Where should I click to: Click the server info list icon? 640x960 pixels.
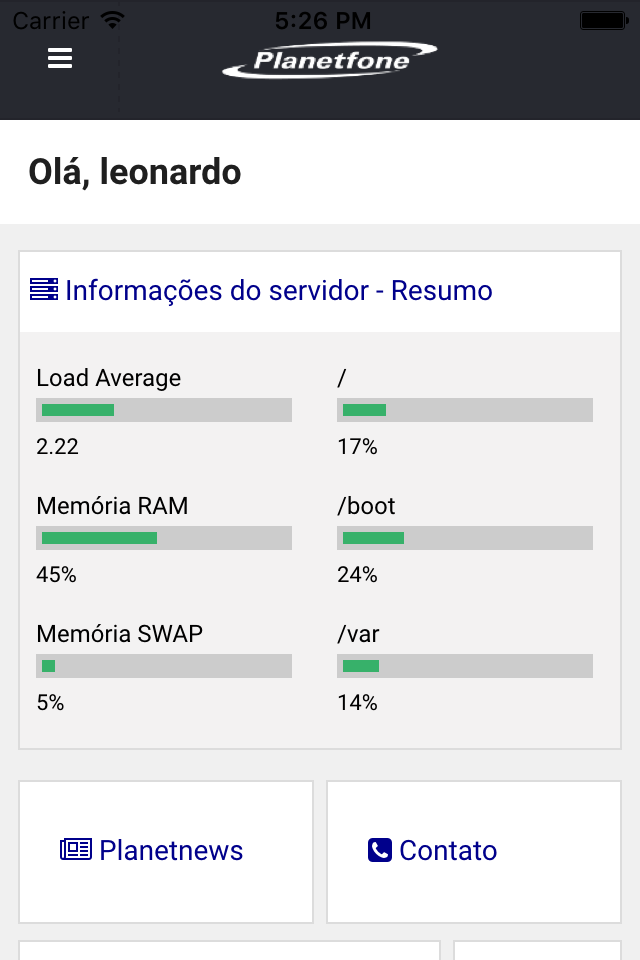(x=44, y=289)
